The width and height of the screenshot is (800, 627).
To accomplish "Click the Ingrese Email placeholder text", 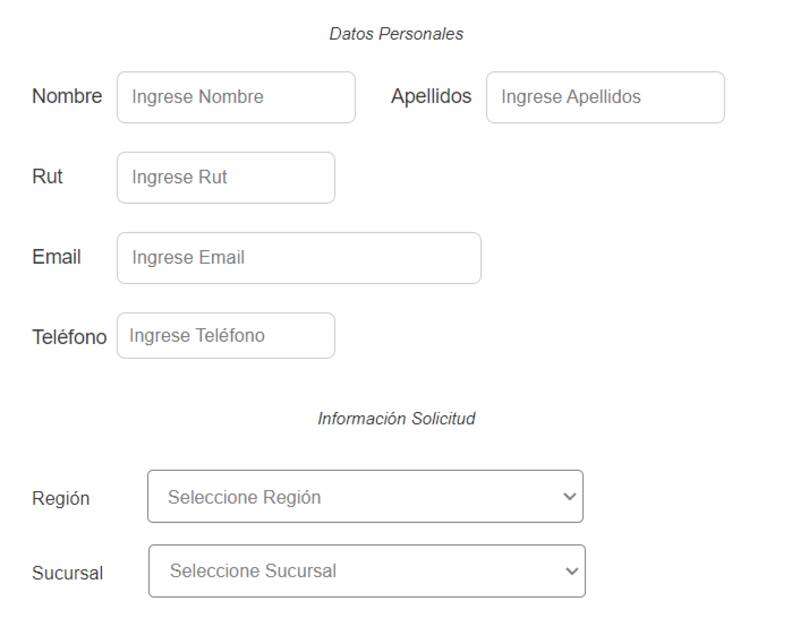I will pyautogui.click(x=188, y=258).
